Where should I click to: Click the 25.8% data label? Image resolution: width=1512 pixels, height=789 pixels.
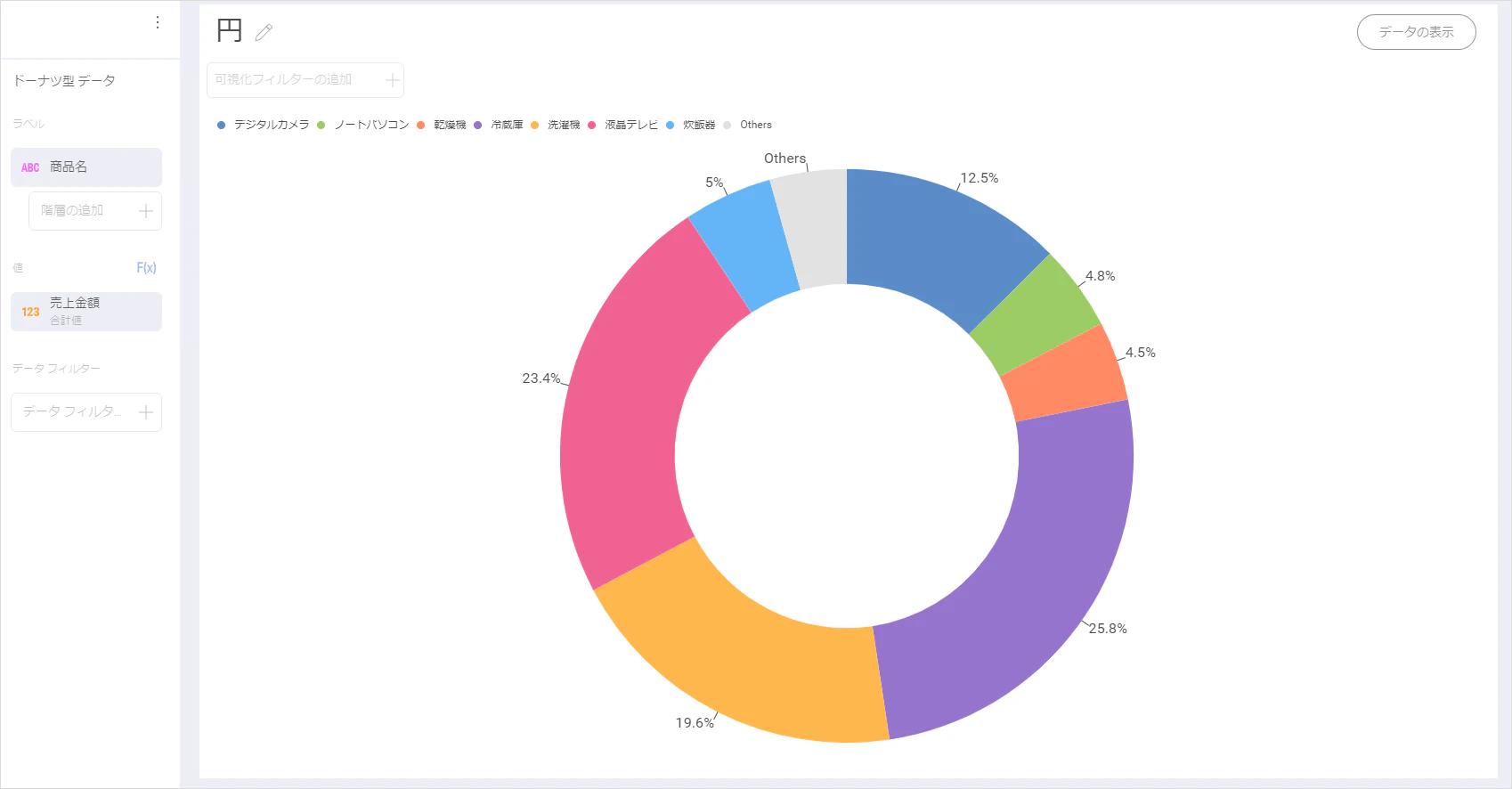point(1108,629)
